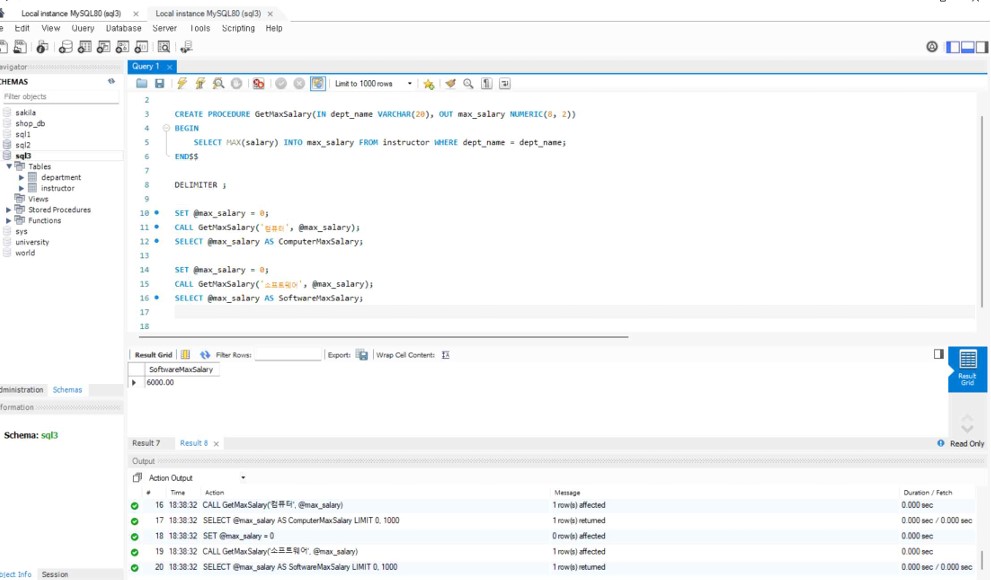Switch to the Result 7 tab
The height and width of the screenshot is (580, 991).
coord(146,443)
